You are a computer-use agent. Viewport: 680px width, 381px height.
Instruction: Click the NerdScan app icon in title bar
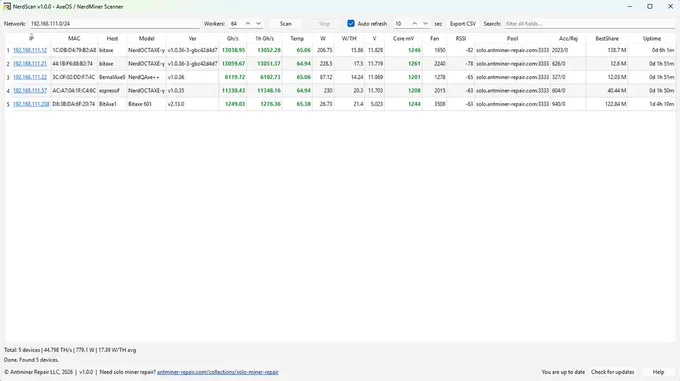[x=7, y=7]
